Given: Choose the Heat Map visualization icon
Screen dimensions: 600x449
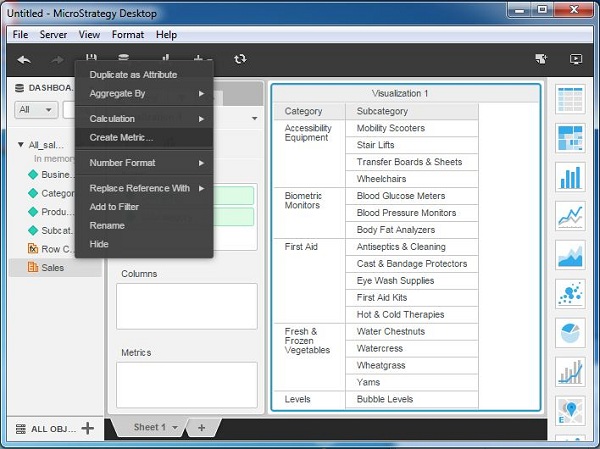Looking at the screenshot, I should point(571,138).
